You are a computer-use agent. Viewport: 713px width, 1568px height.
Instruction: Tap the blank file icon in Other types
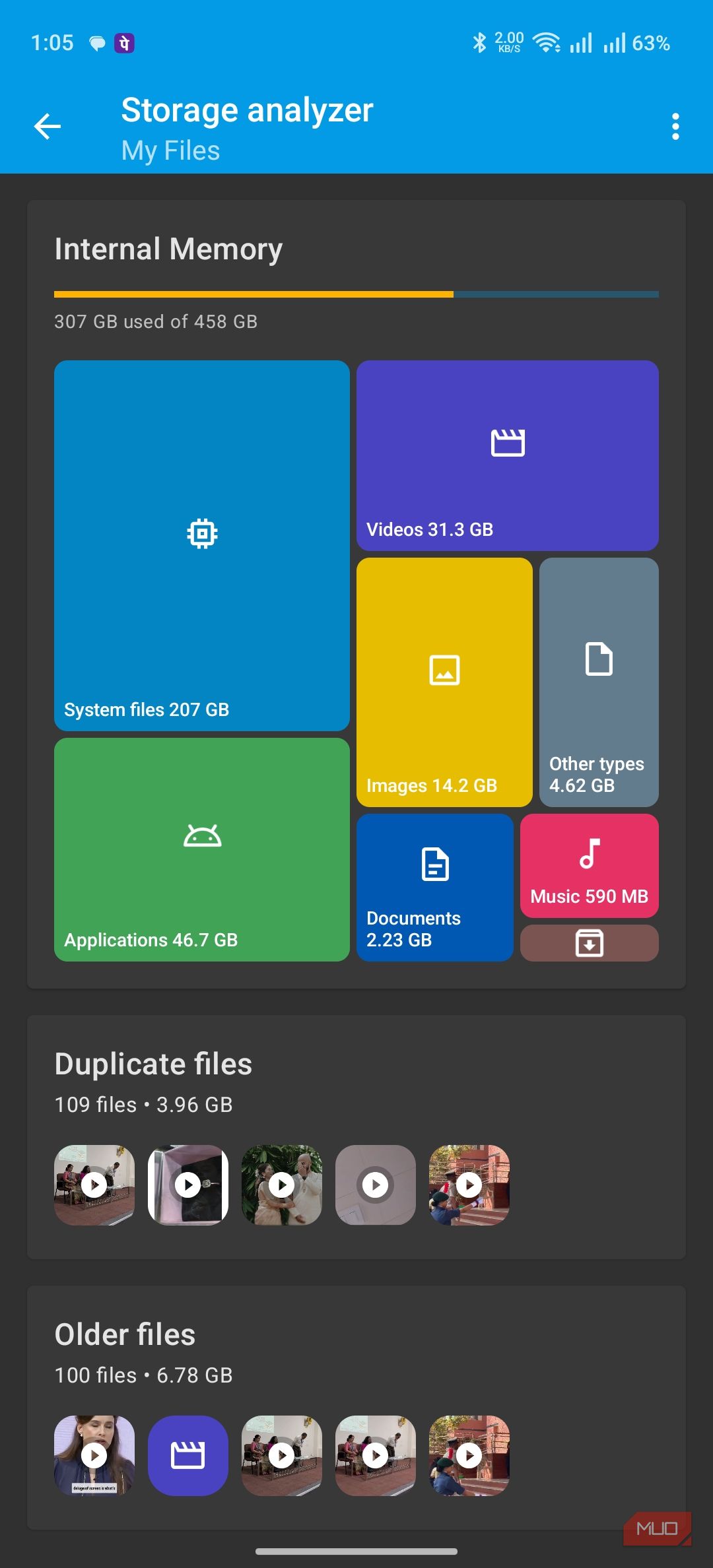(x=599, y=659)
